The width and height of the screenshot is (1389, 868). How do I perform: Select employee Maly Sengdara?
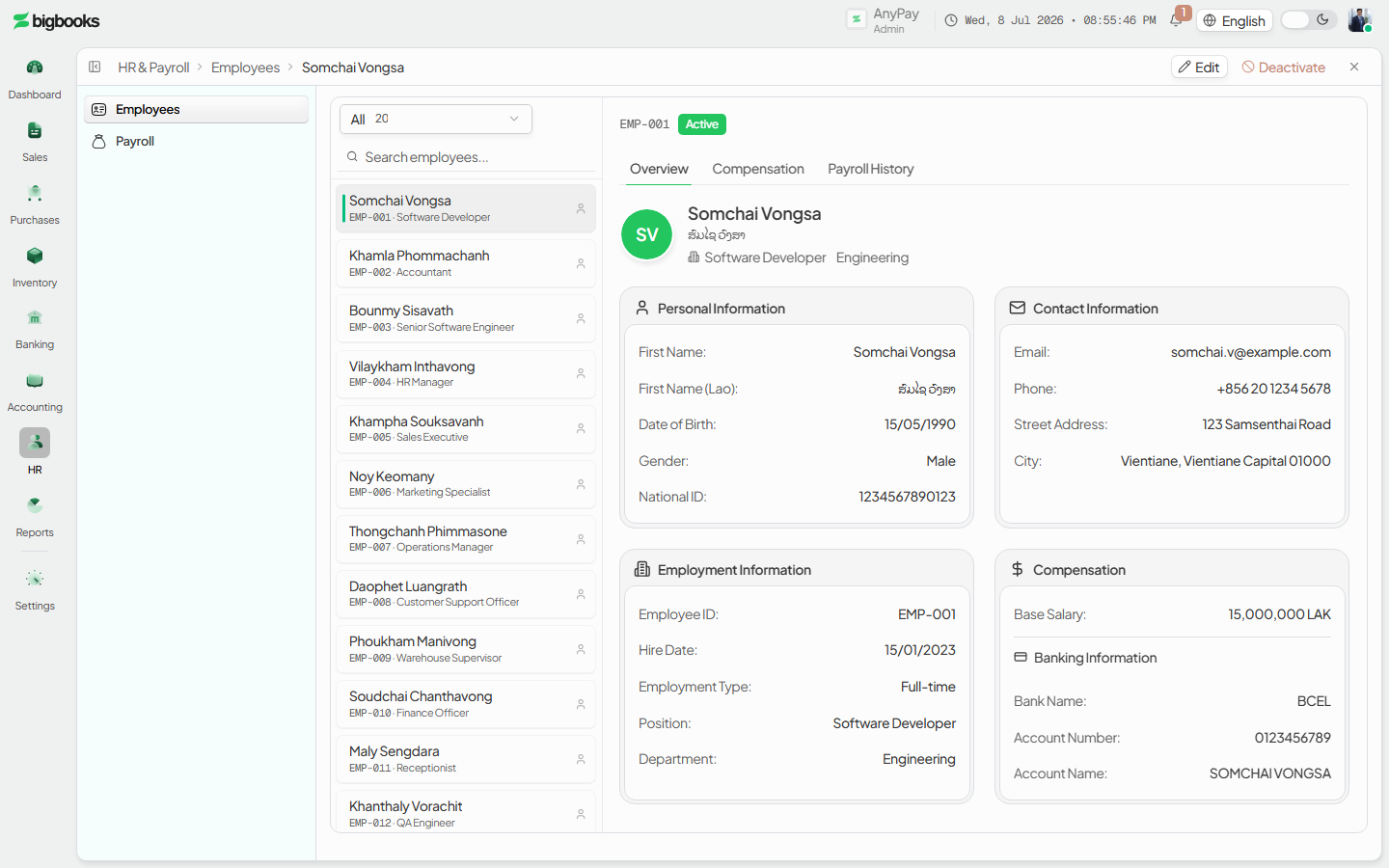tap(466, 759)
